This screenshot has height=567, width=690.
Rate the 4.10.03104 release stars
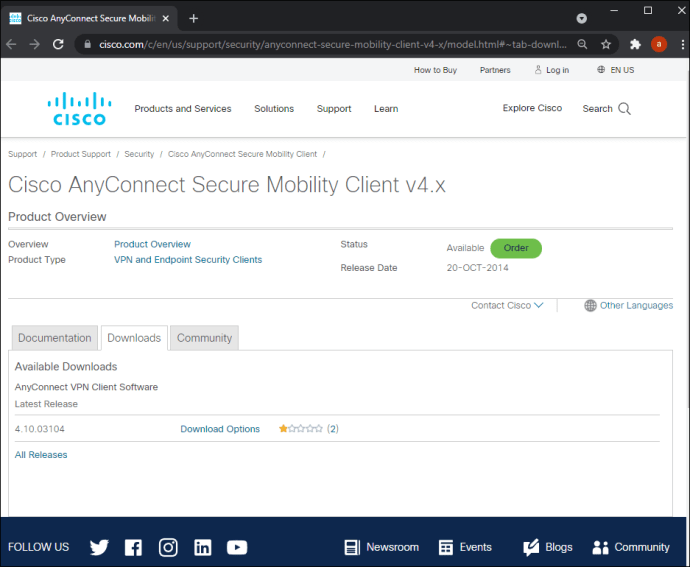pyautogui.click(x=301, y=428)
